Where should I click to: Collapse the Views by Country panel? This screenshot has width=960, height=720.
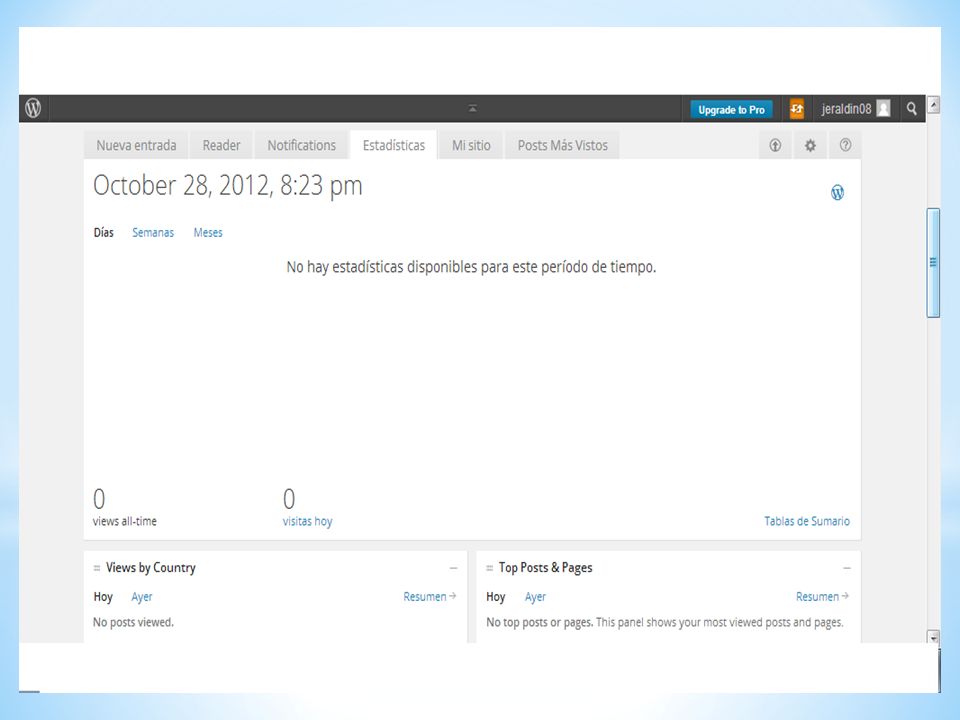453,568
